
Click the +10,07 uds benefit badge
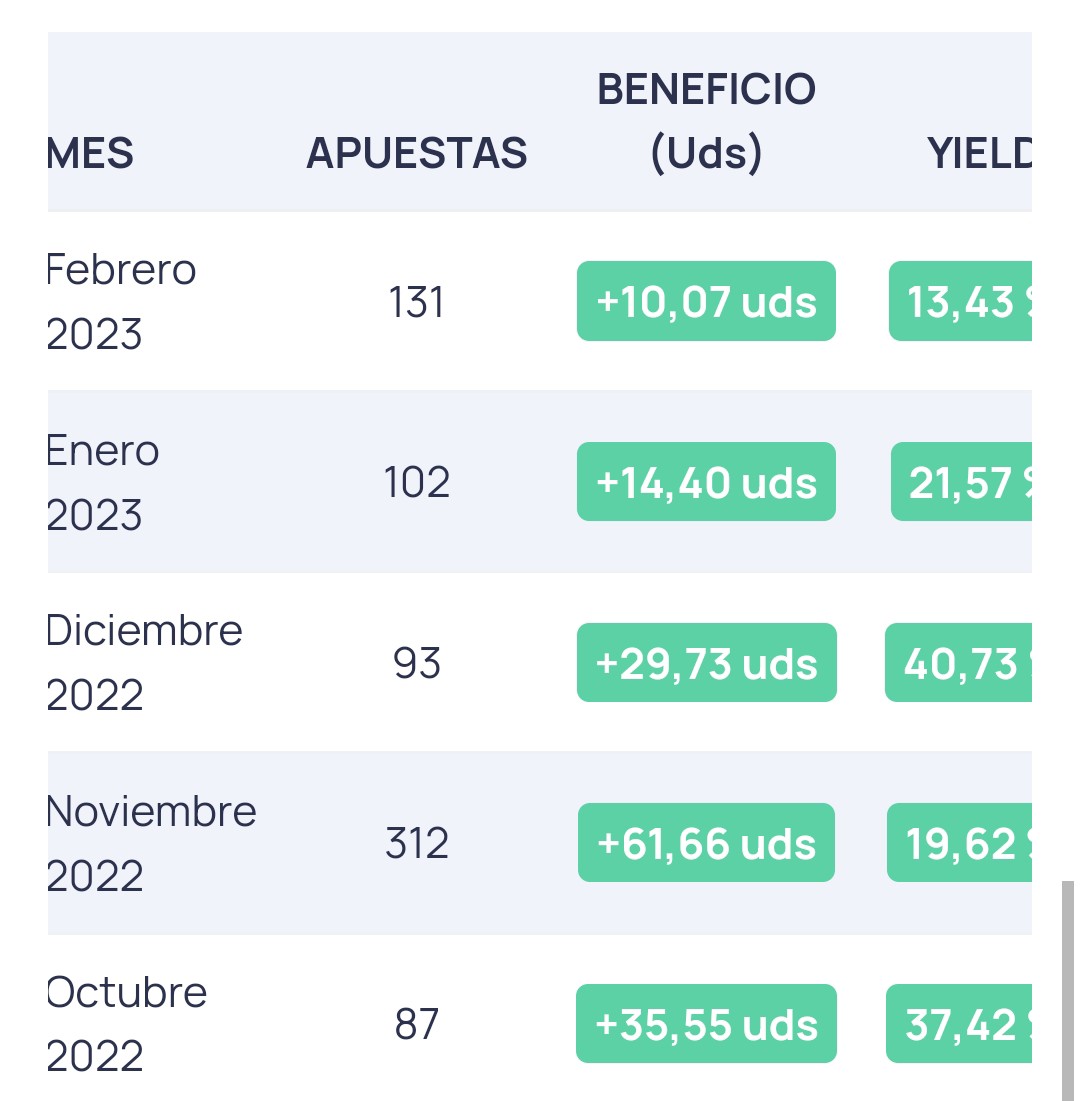point(706,301)
